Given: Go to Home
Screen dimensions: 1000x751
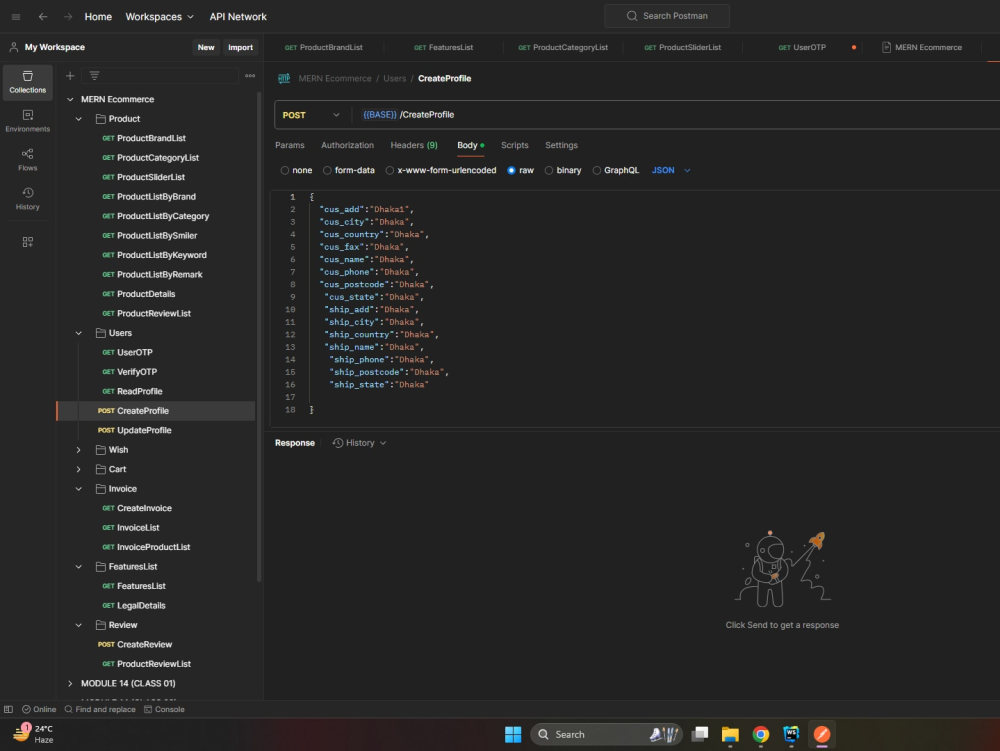Looking at the screenshot, I should click(x=98, y=17).
